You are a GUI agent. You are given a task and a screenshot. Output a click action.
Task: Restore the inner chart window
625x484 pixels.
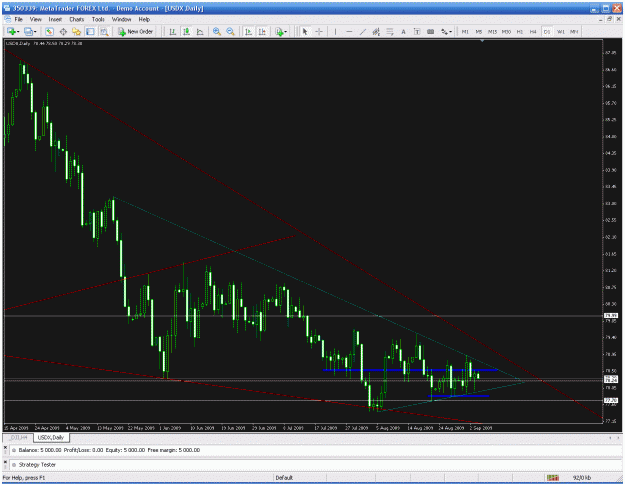point(609,19)
